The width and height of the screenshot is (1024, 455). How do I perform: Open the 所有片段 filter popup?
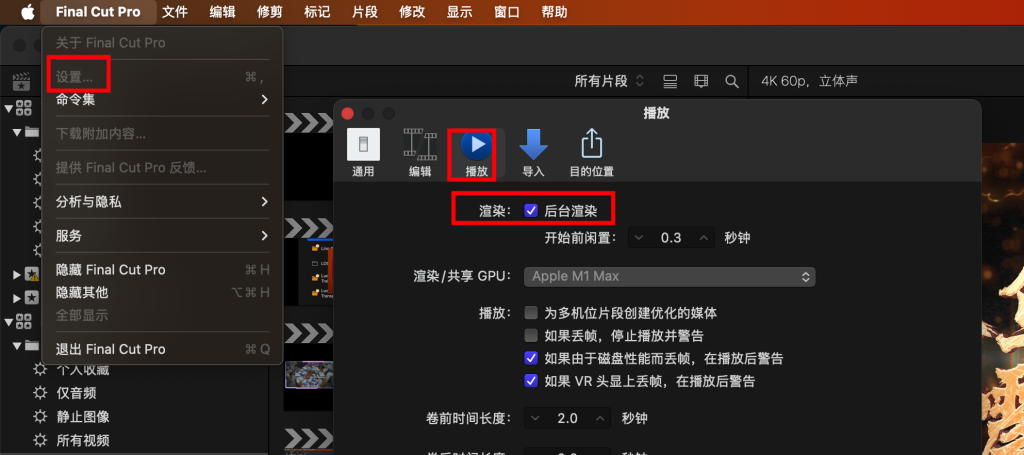click(x=609, y=82)
